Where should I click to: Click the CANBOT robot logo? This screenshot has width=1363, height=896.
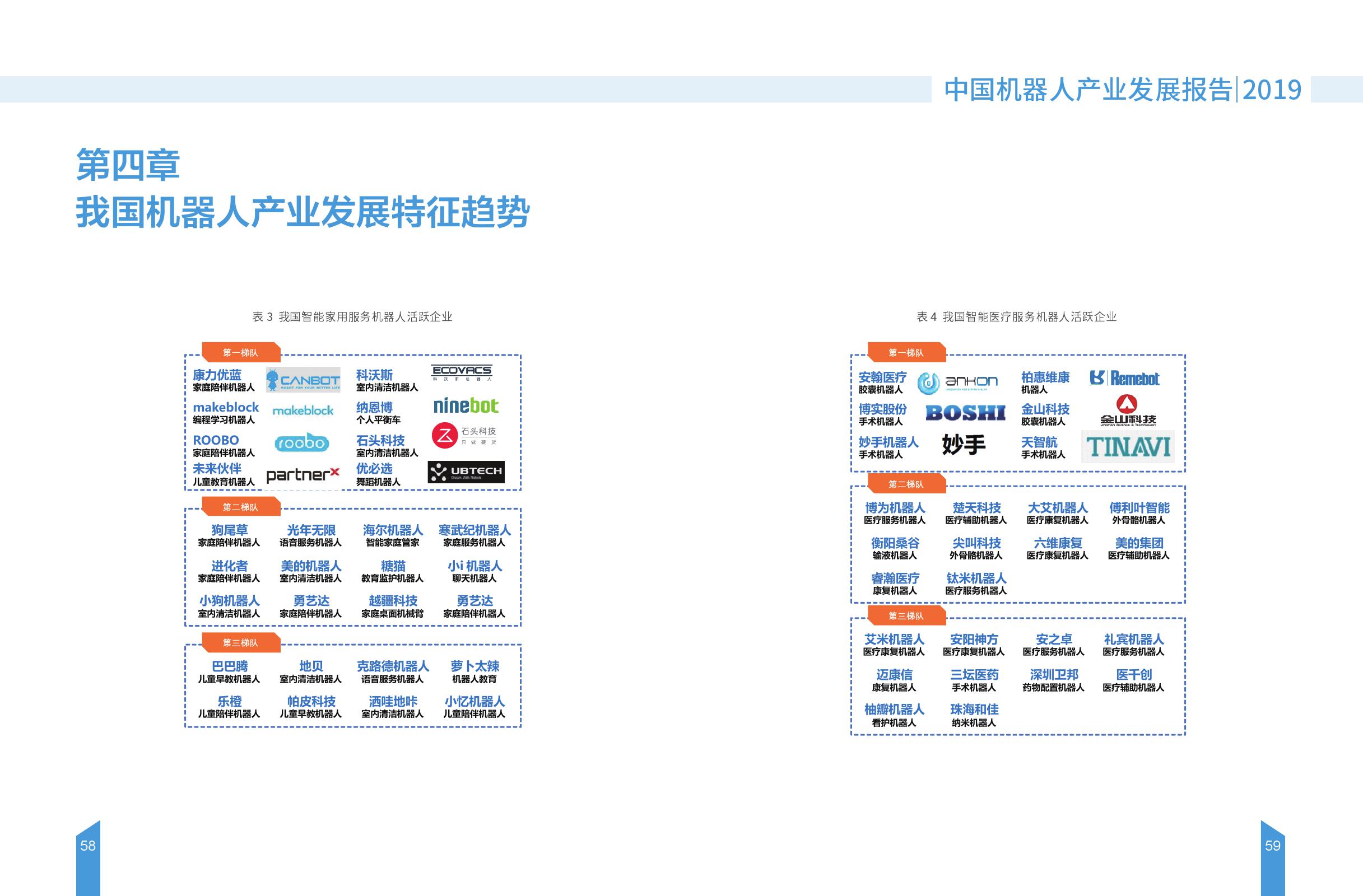click(303, 380)
